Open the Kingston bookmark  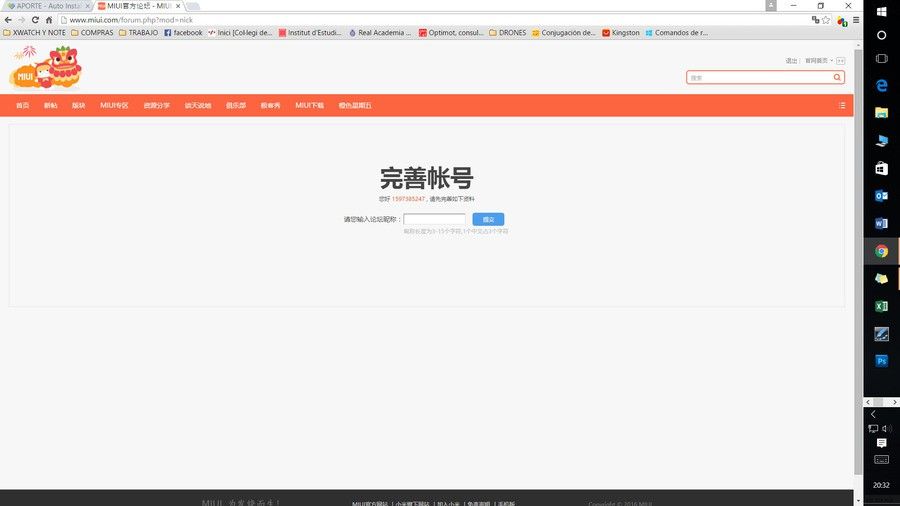tap(620, 33)
